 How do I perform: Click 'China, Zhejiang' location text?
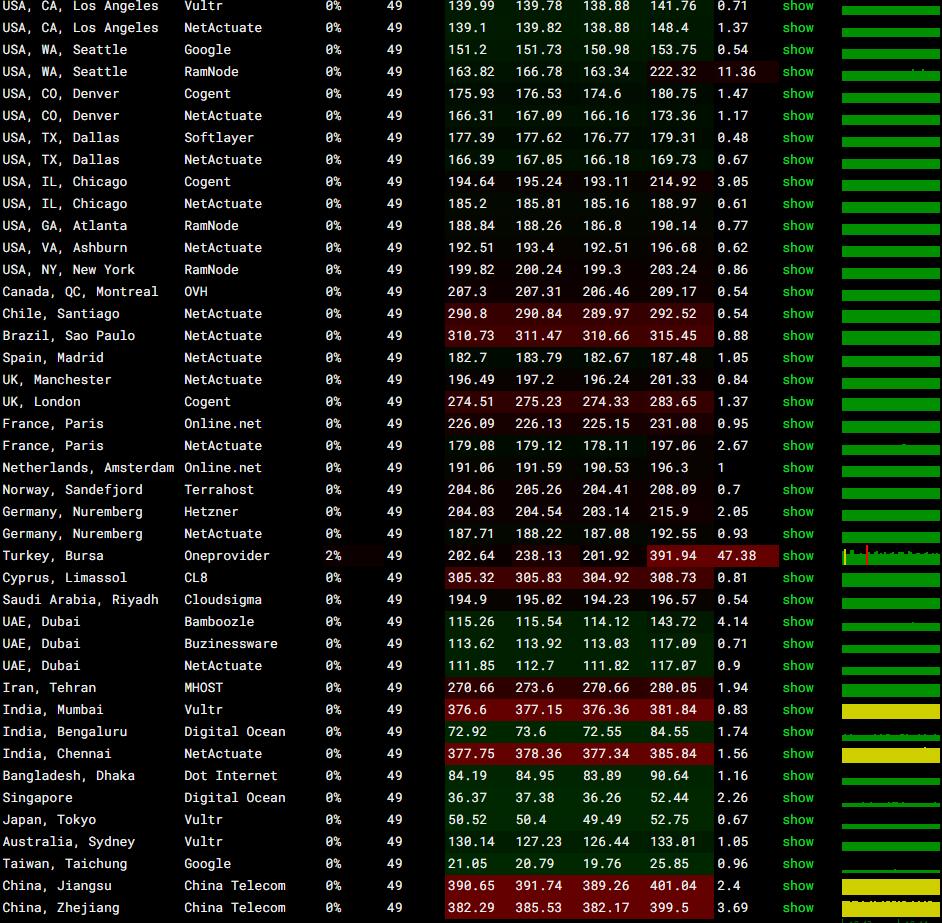coord(61,908)
